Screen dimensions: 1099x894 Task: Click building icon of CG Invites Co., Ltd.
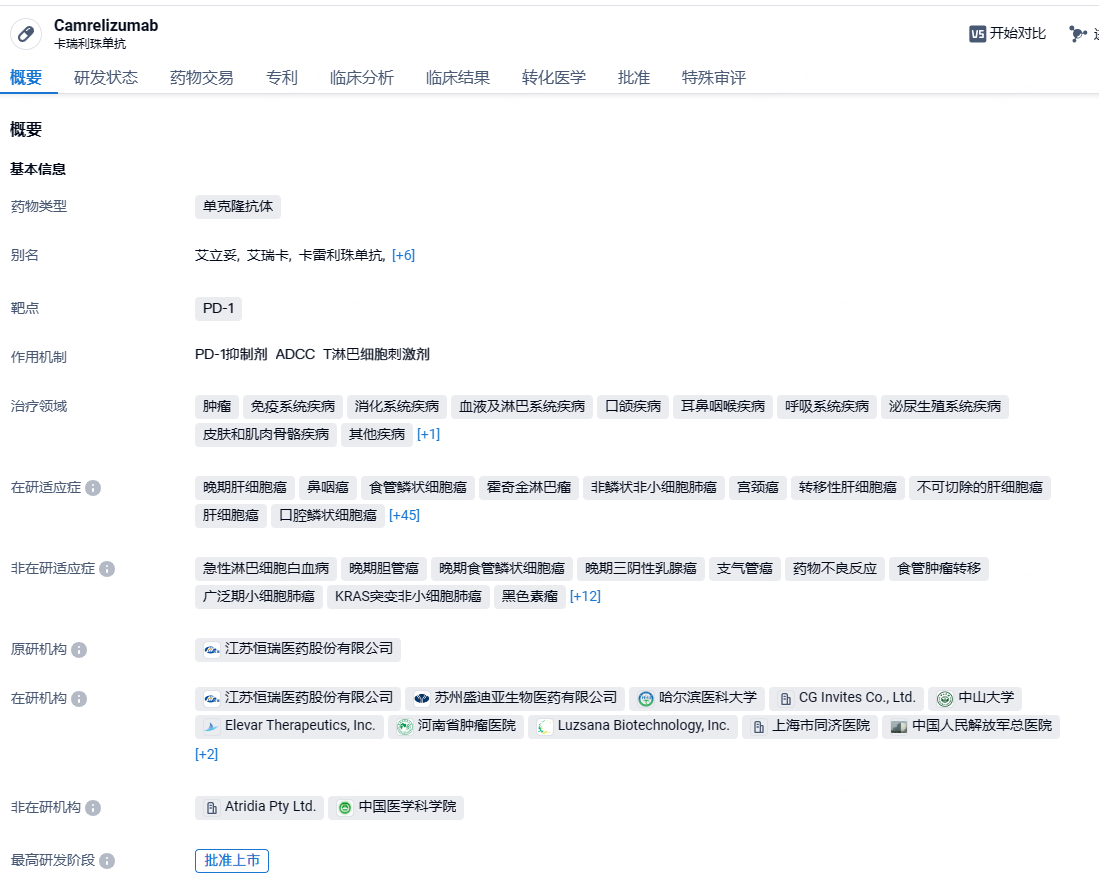(786, 699)
